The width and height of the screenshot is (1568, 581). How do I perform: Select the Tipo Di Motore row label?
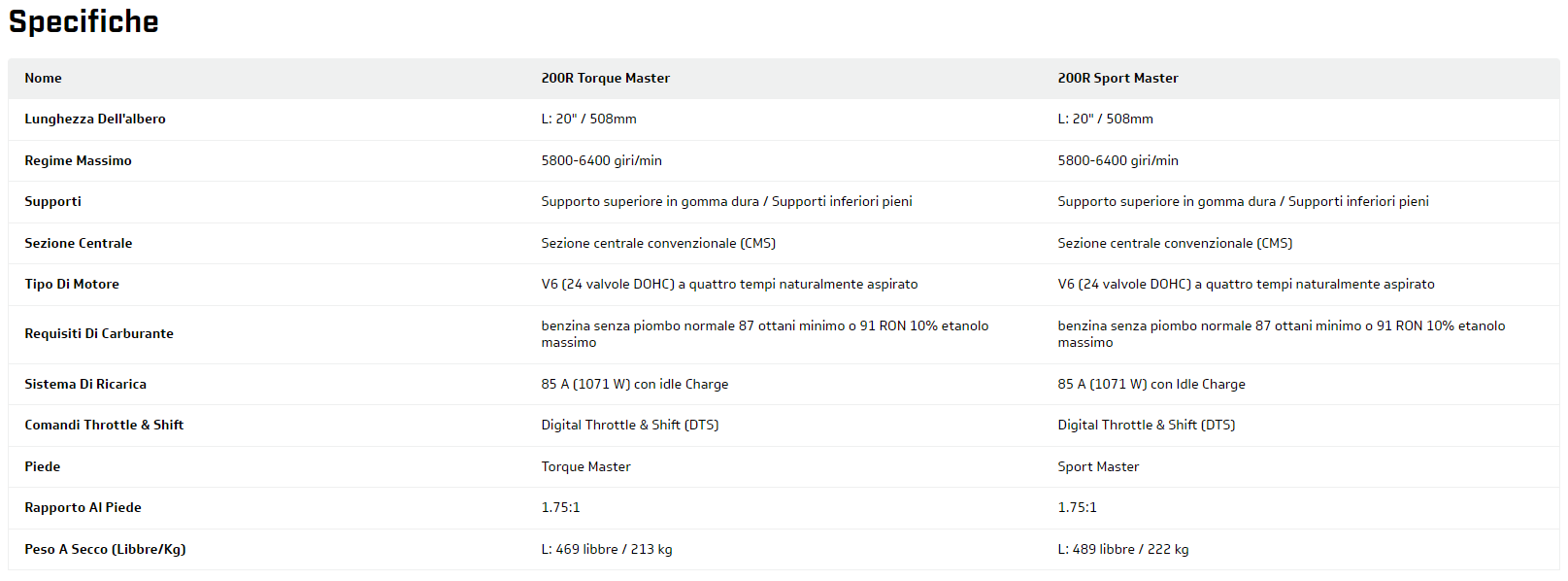pos(72,285)
